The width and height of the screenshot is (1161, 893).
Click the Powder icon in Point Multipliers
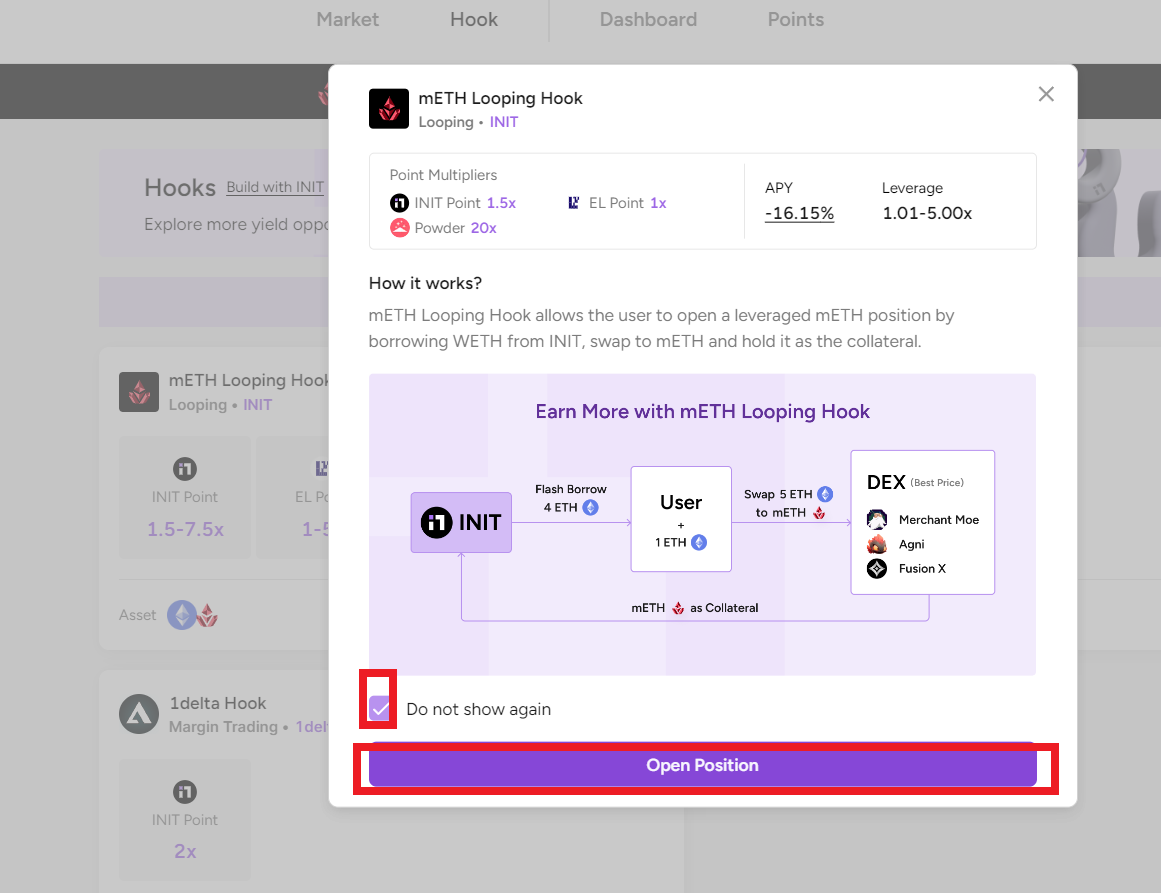click(399, 227)
